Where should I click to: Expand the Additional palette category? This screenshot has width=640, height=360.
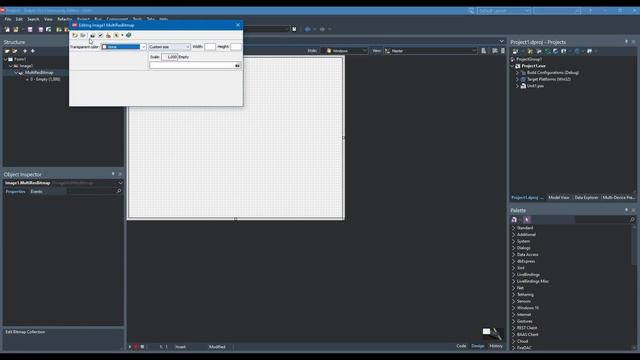pos(513,235)
